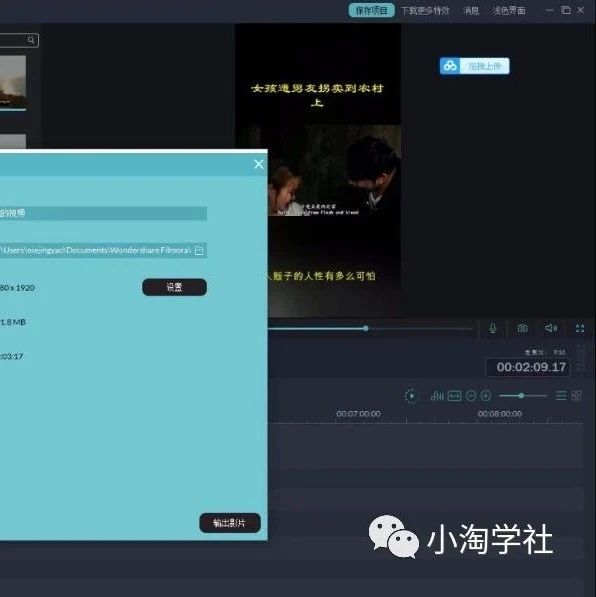The width and height of the screenshot is (596, 597).
Task: Click the timeline zoom slider handle
Action: (x=521, y=396)
